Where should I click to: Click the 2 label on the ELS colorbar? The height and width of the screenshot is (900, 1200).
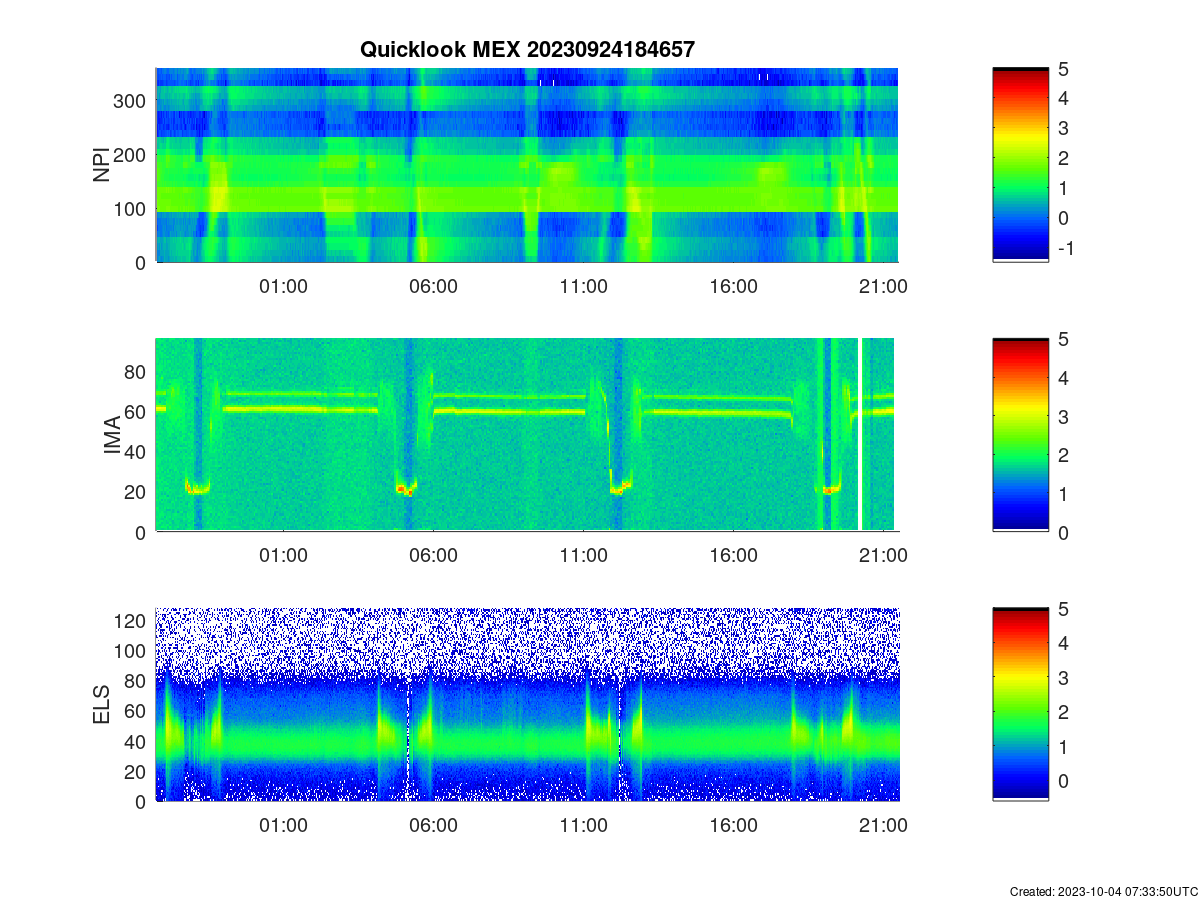point(1064,712)
